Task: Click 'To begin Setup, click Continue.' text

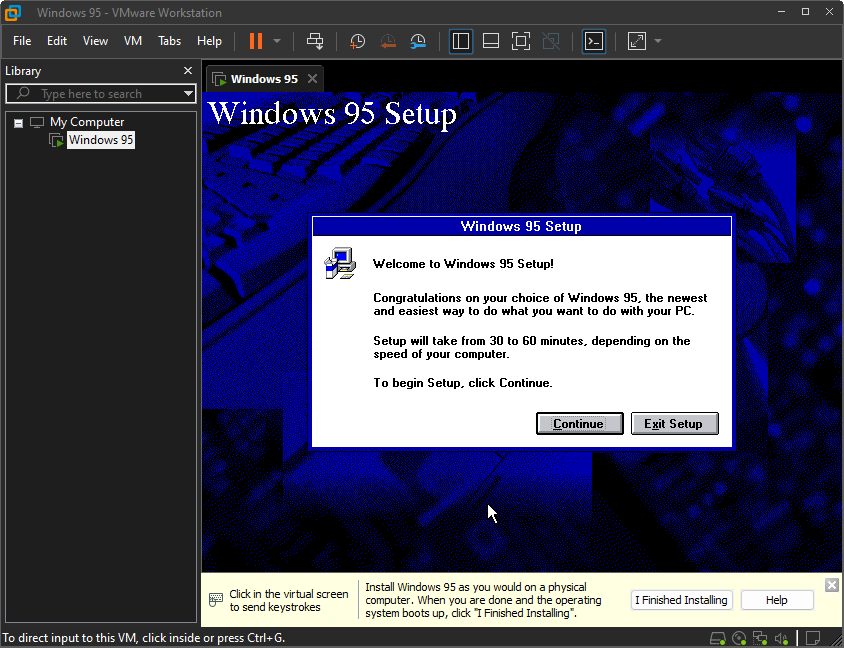Action: pyautogui.click(x=463, y=383)
